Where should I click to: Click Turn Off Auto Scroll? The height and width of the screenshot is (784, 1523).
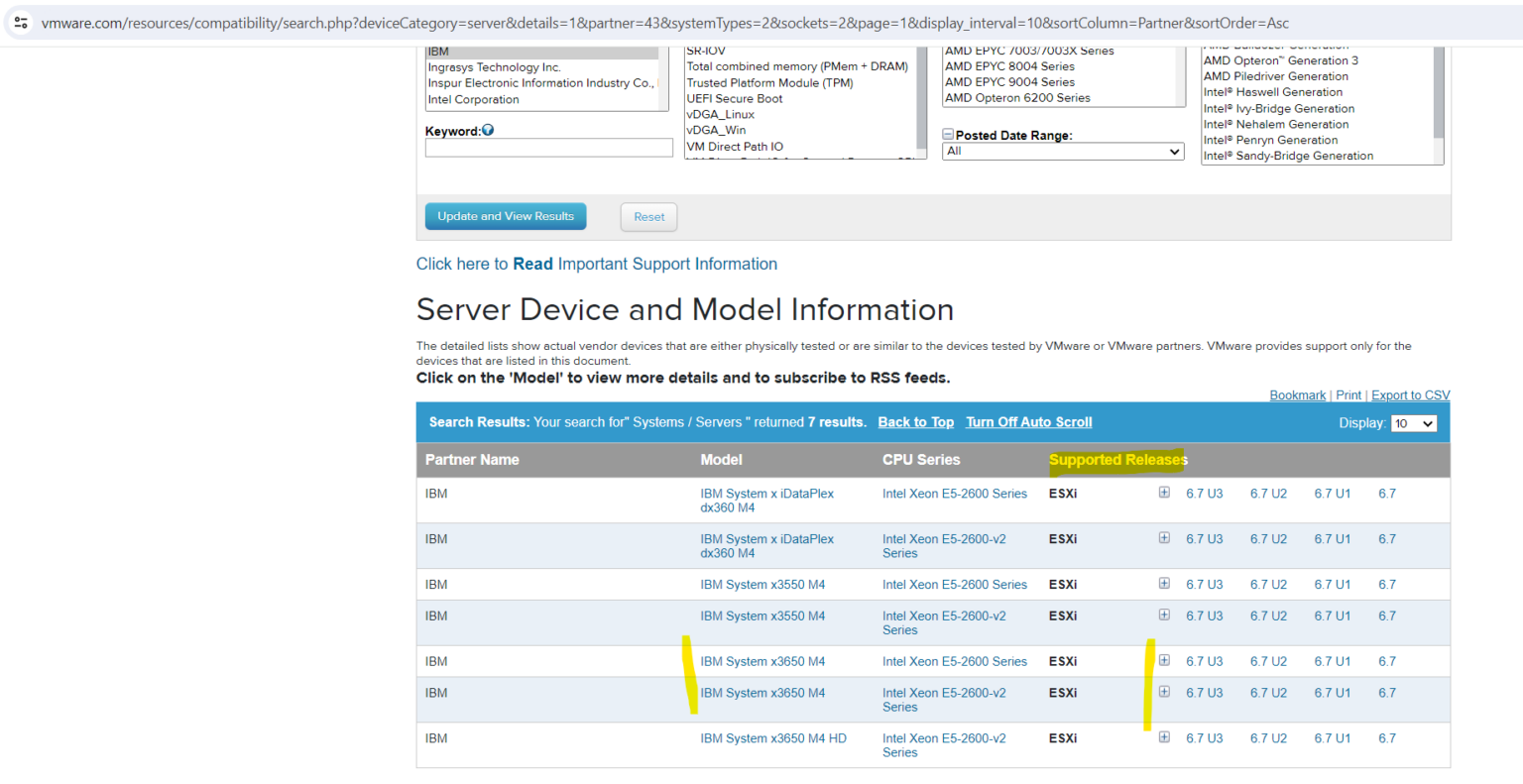click(1028, 421)
